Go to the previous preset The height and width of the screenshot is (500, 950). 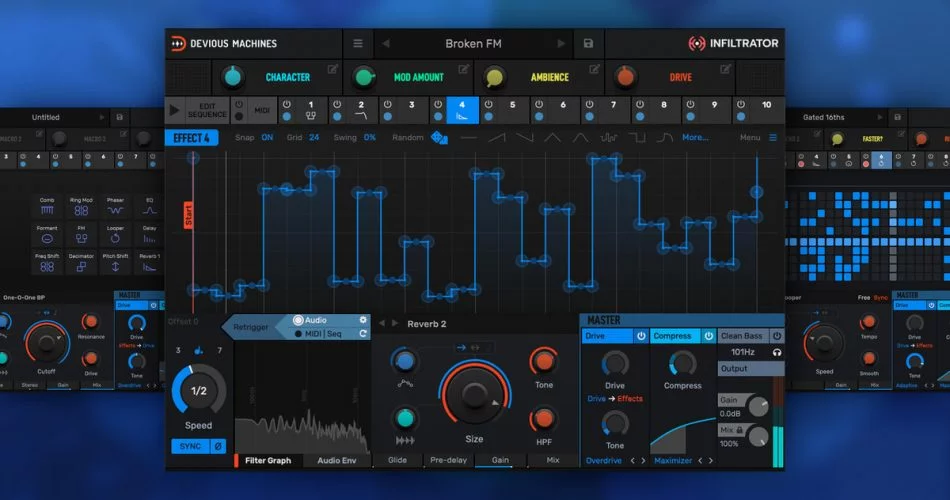[x=386, y=44]
